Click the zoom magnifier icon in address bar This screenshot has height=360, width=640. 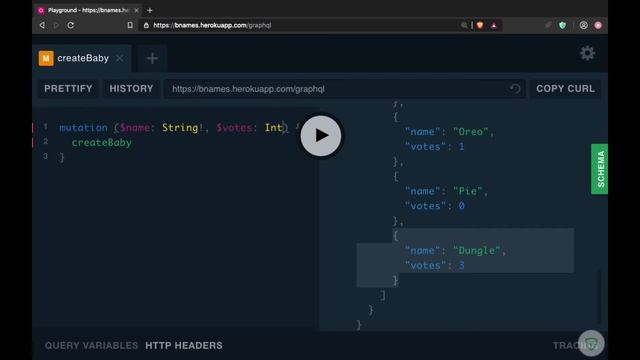pos(464,25)
